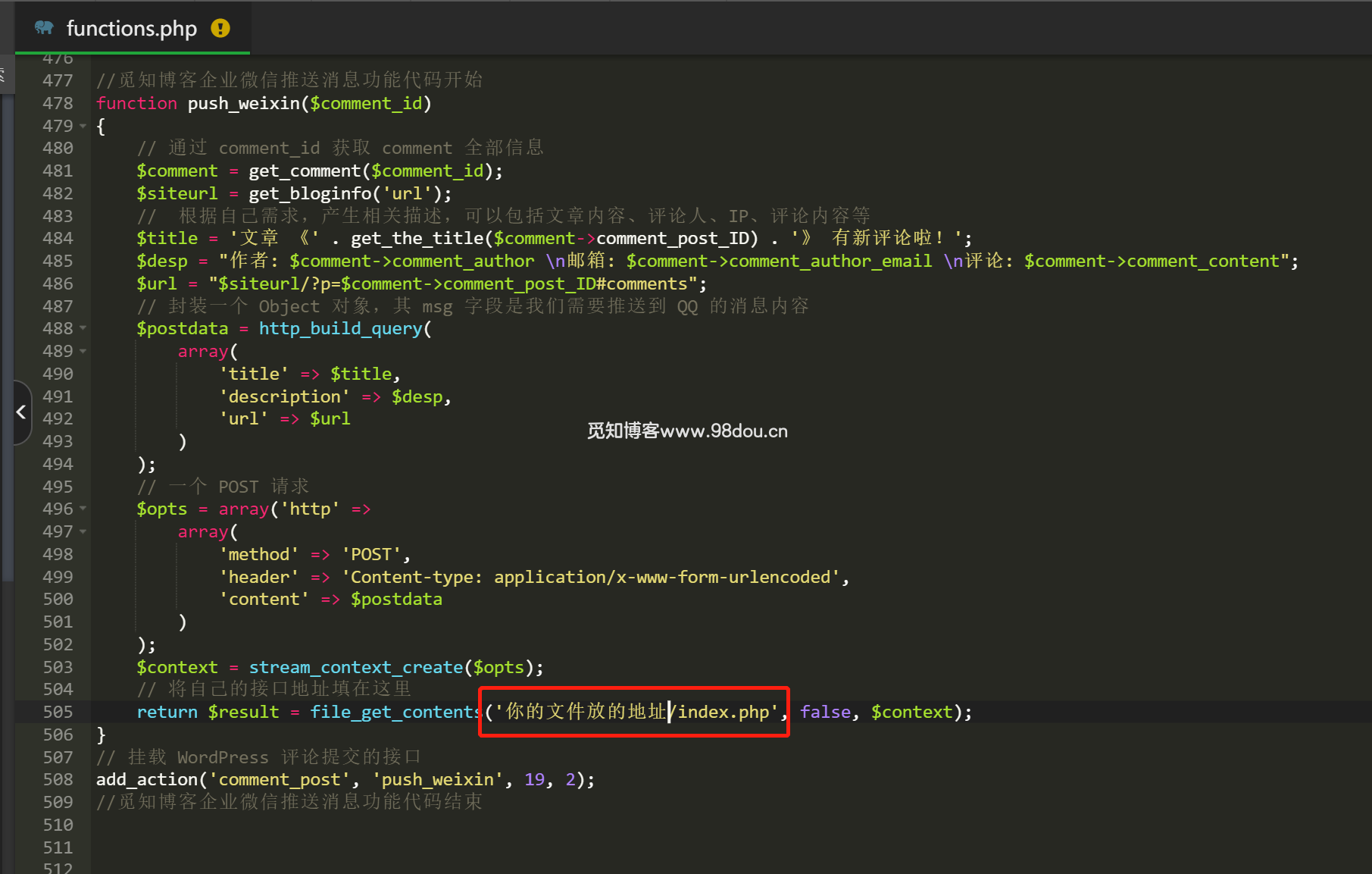The width and height of the screenshot is (1372, 874).
Task: Collapse the code fold at line 497
Action: point(83,531)
